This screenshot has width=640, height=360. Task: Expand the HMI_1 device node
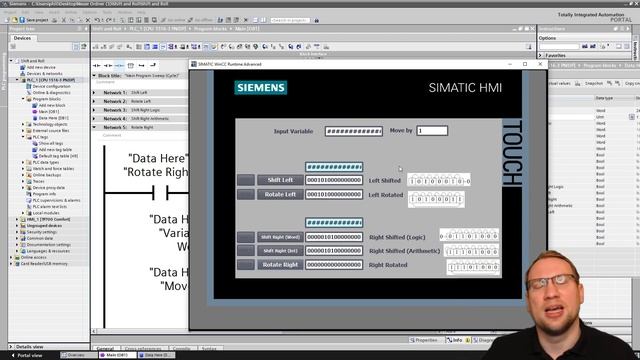click(x=17, y=219)
